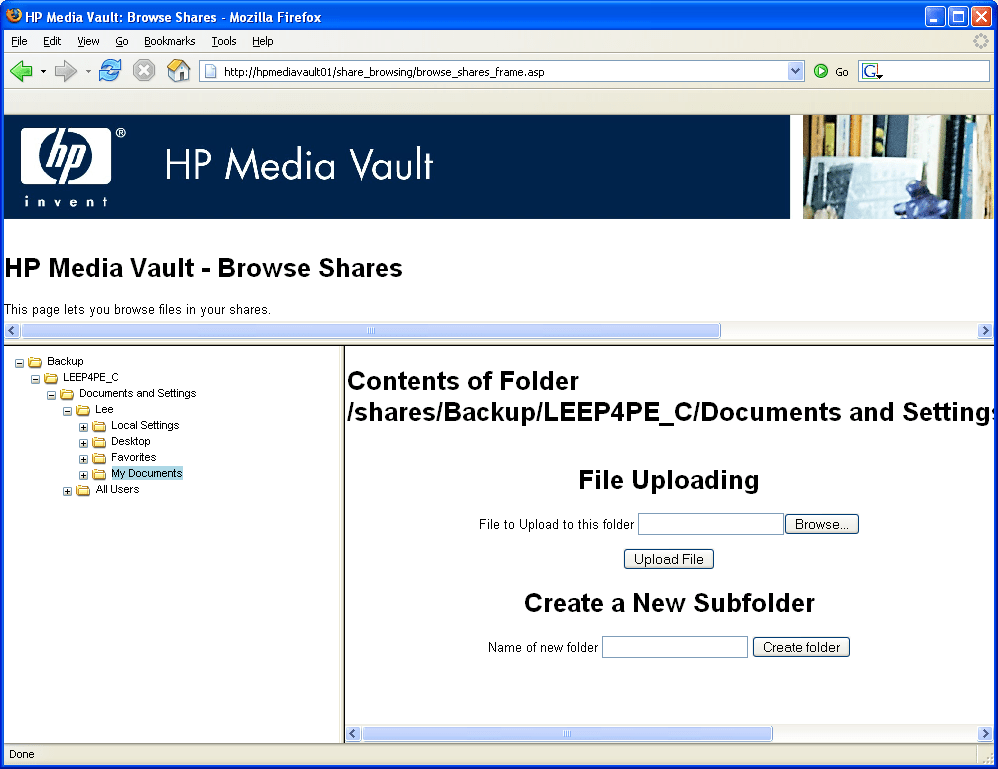998x769 pixels.
Task: Click the Browse... button for file upload
Action: pos(821,523)
